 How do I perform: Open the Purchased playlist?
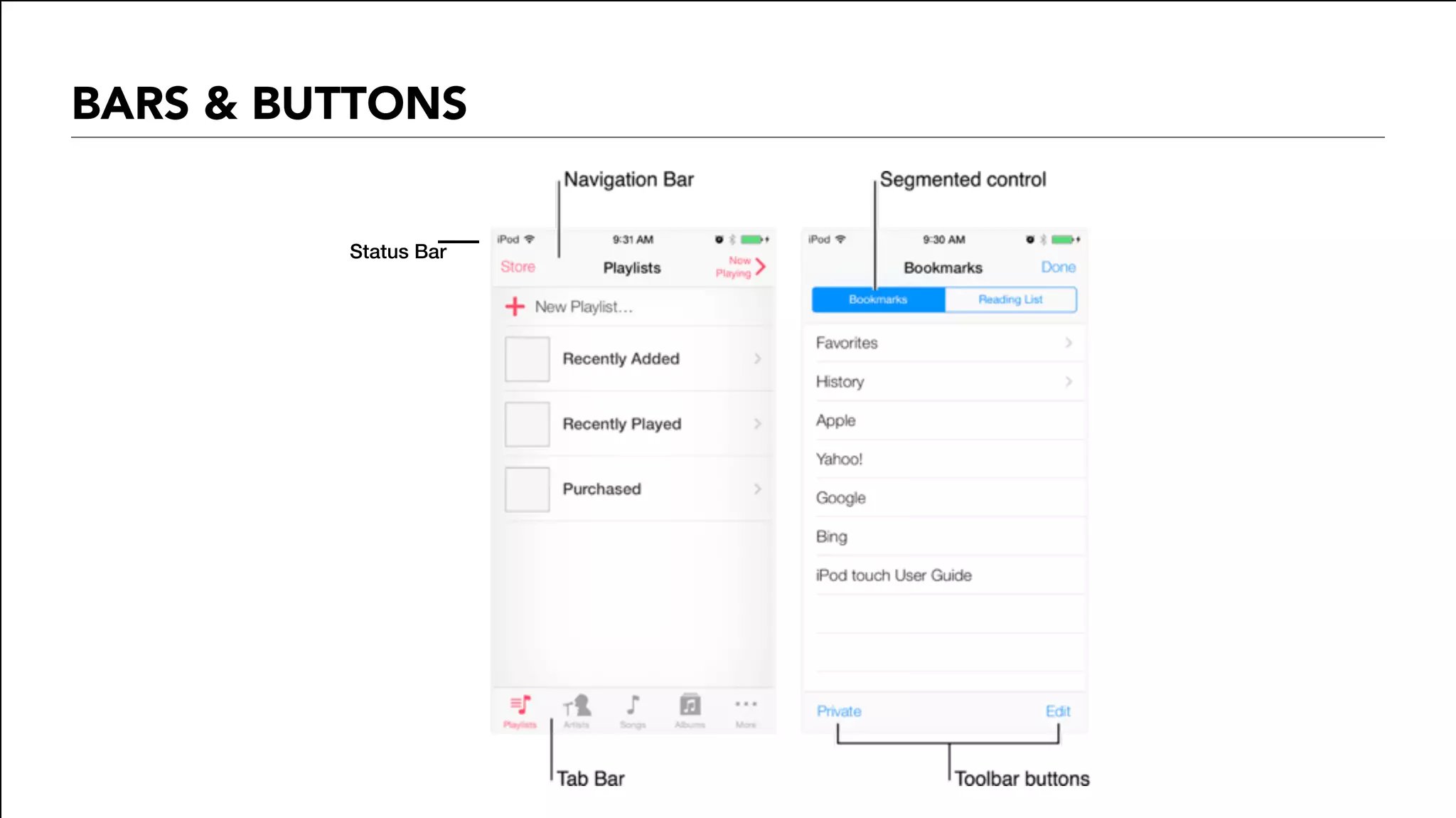633,489
